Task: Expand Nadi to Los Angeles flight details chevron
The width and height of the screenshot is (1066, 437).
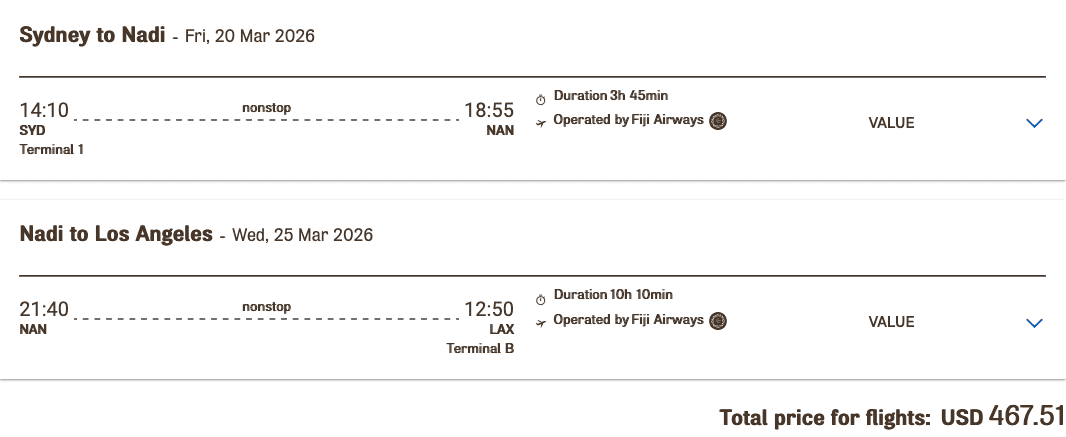Action: pos(1034,322)
